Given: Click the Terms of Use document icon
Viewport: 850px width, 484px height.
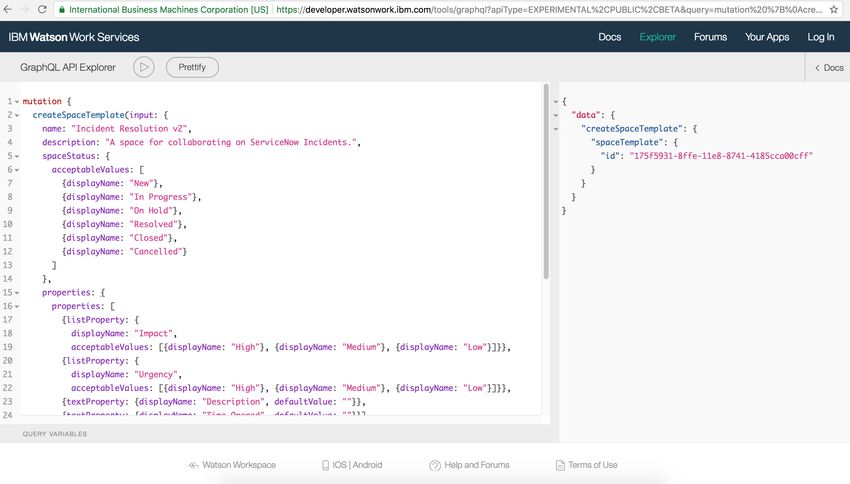Looking at the screenshot, I should click(x=560, y=466).
